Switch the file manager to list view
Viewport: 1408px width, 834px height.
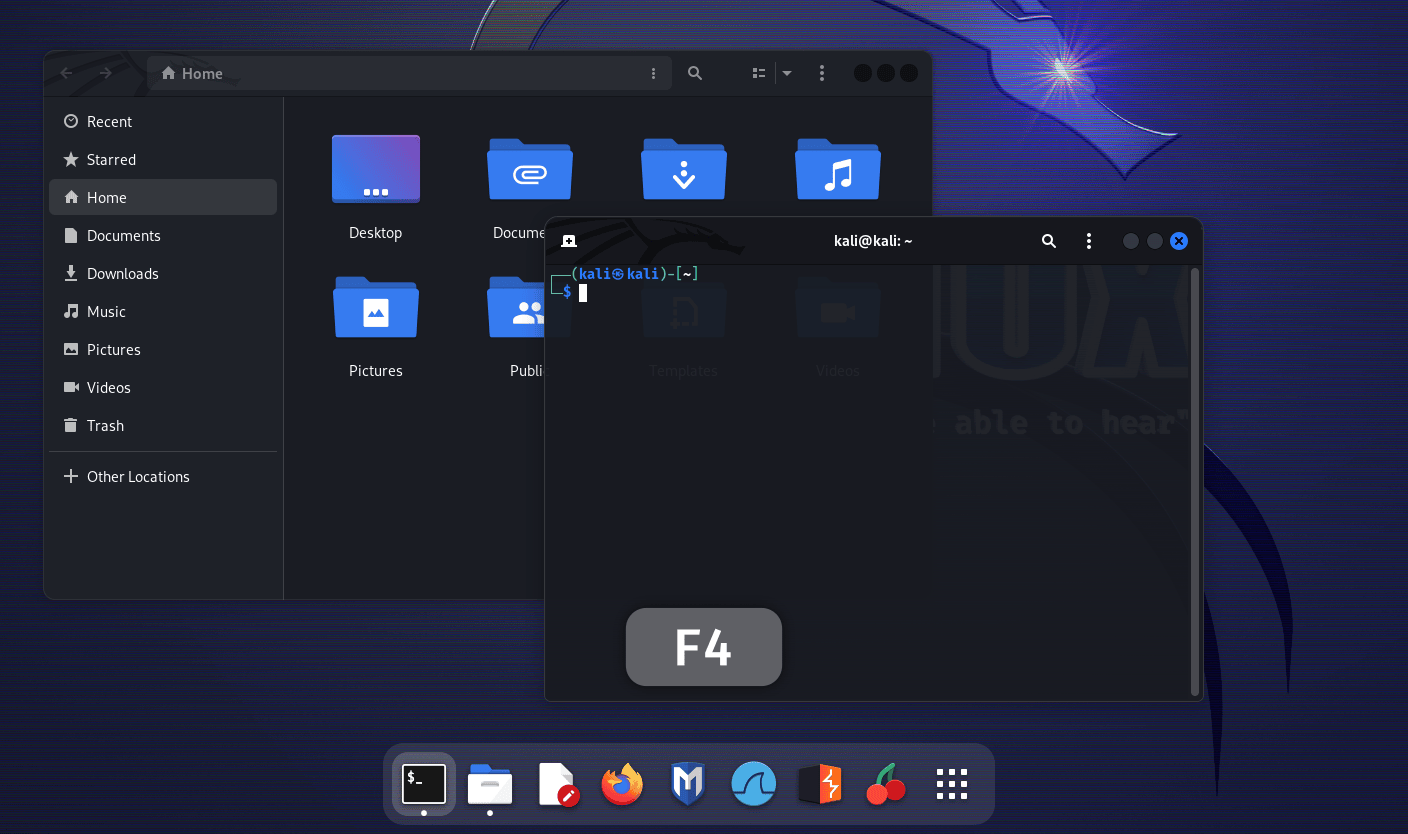(x=758, y=72)
